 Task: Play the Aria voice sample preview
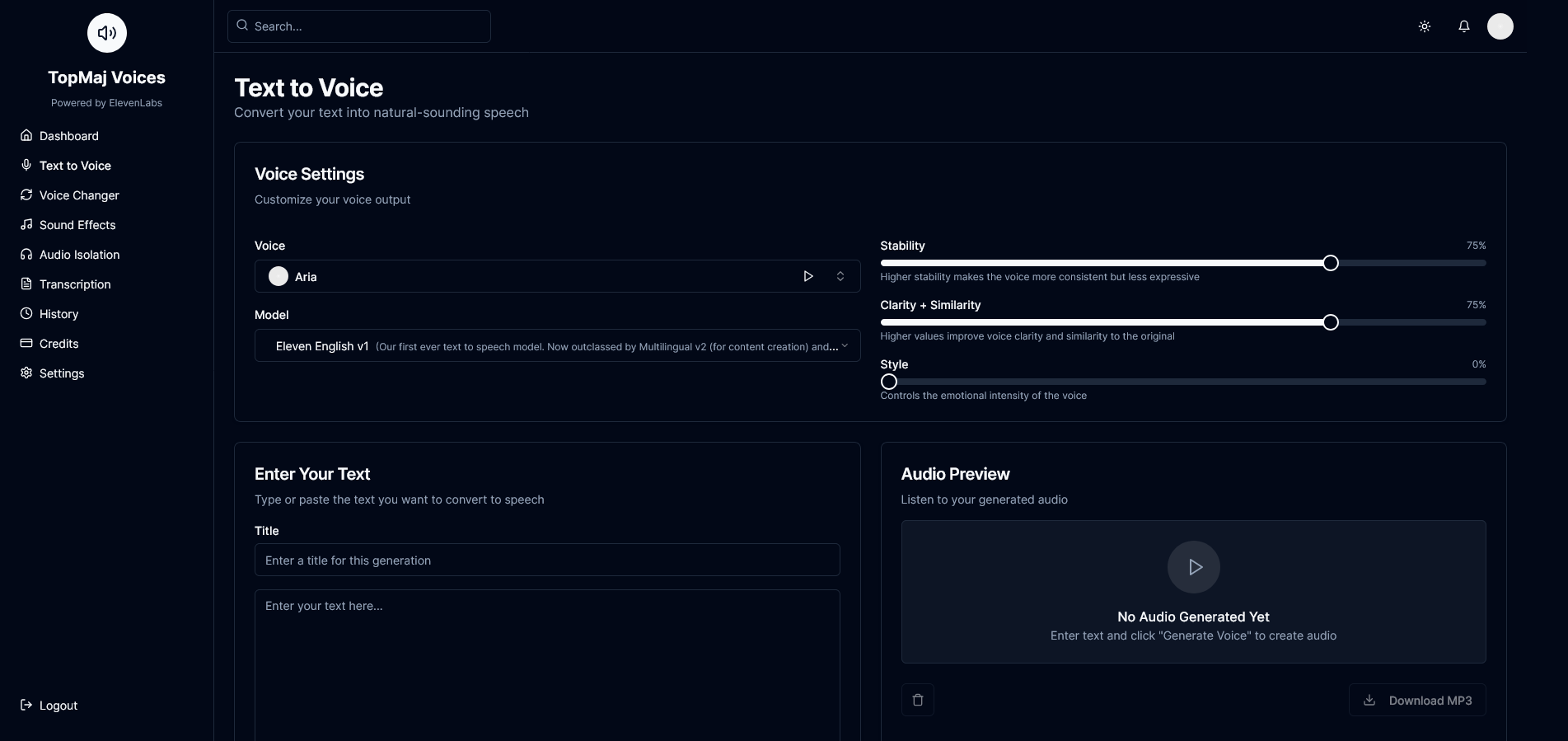pos(807,276)
